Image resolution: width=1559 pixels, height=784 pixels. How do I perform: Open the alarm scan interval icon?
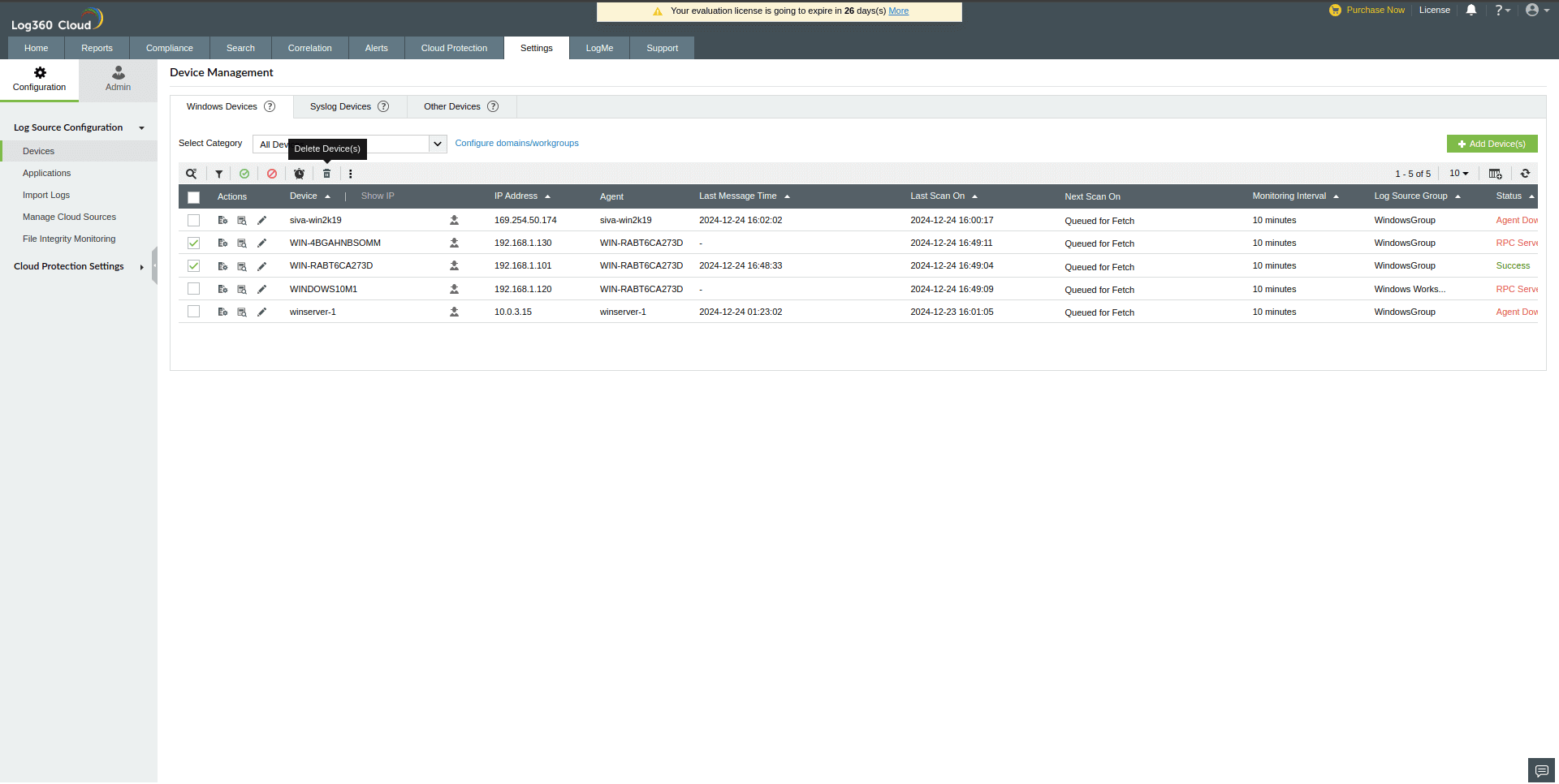(x=299, y=173)
